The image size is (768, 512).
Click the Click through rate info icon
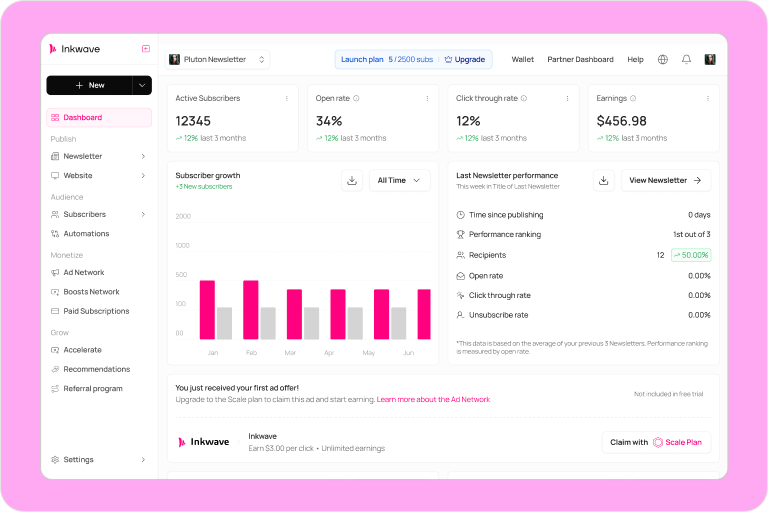pos(524,98)
